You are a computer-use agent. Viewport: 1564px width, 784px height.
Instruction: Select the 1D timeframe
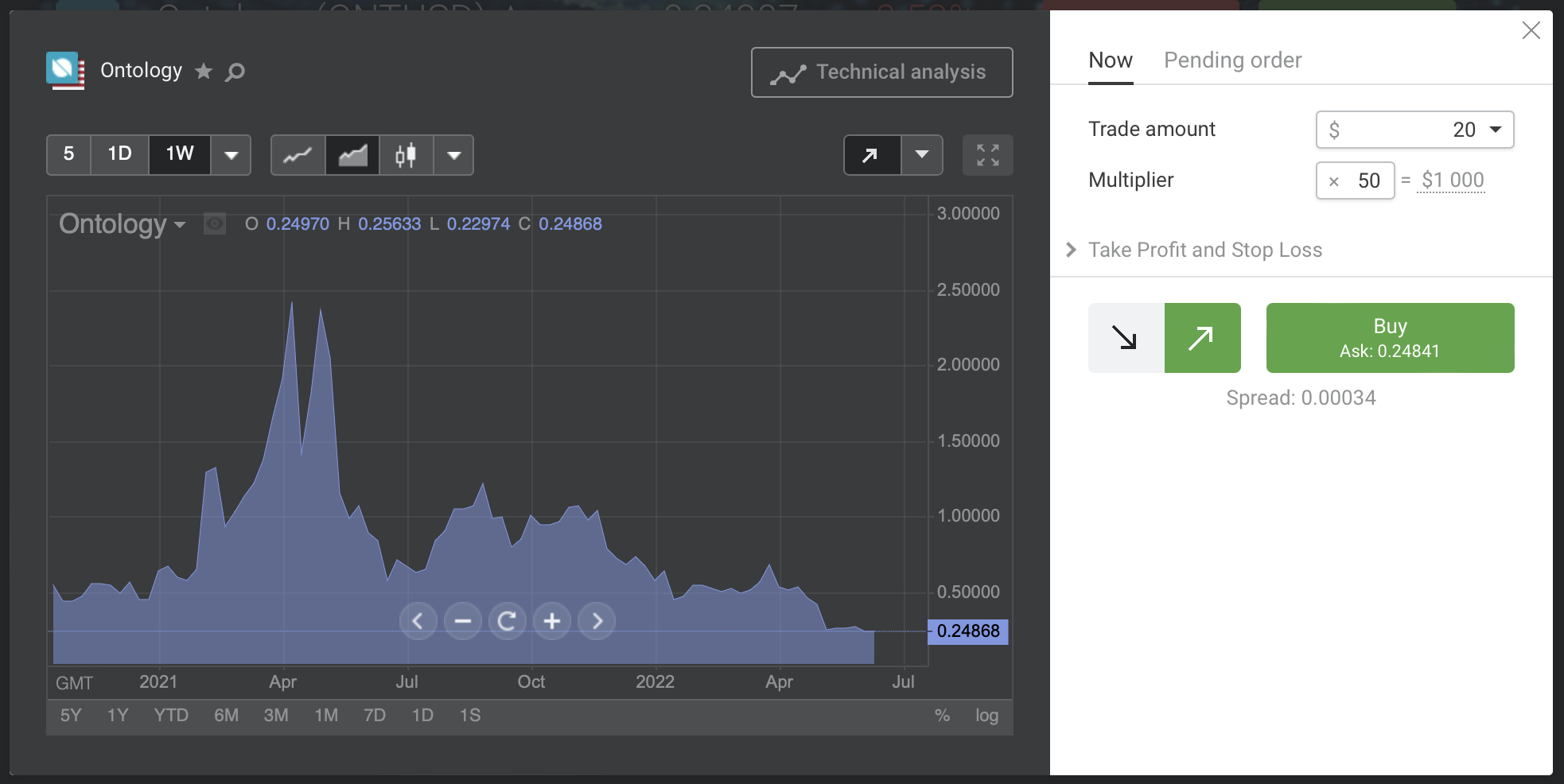pos(119,154)
